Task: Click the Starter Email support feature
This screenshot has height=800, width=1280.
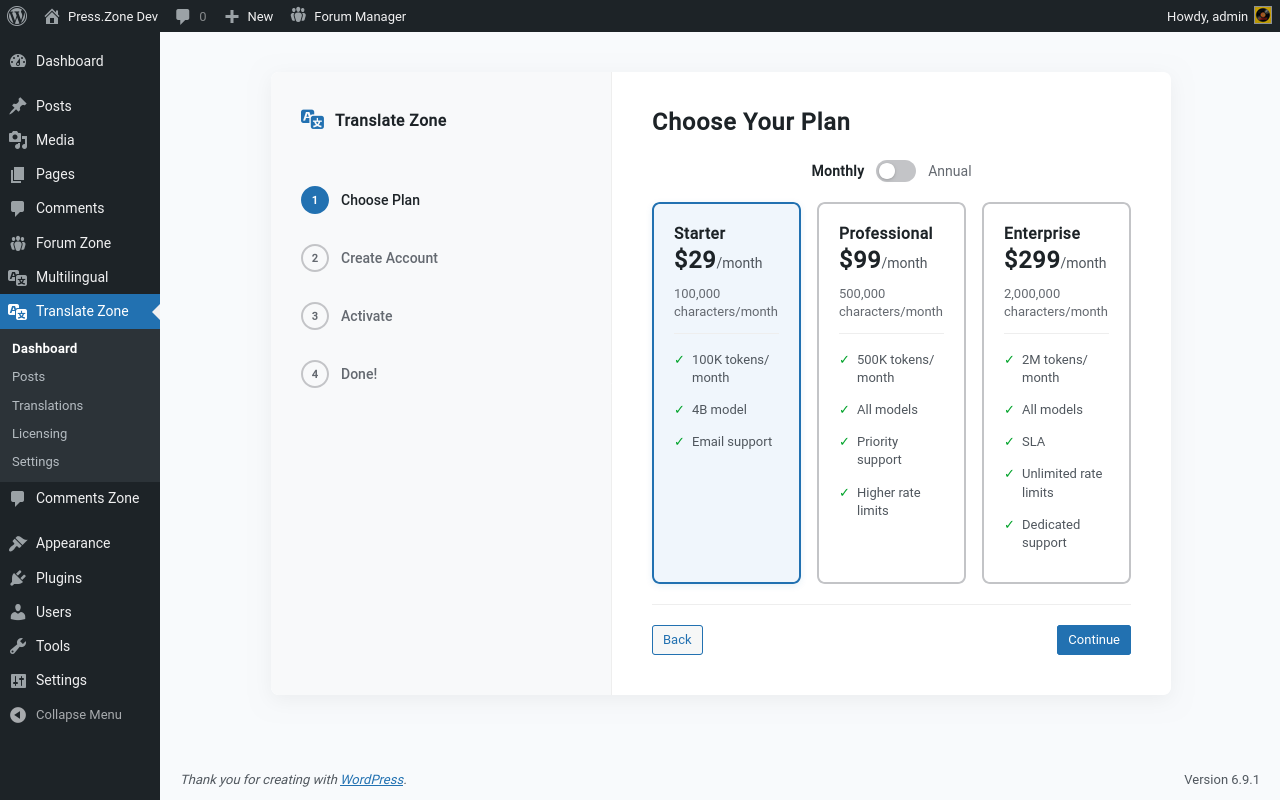Action: 732,442
